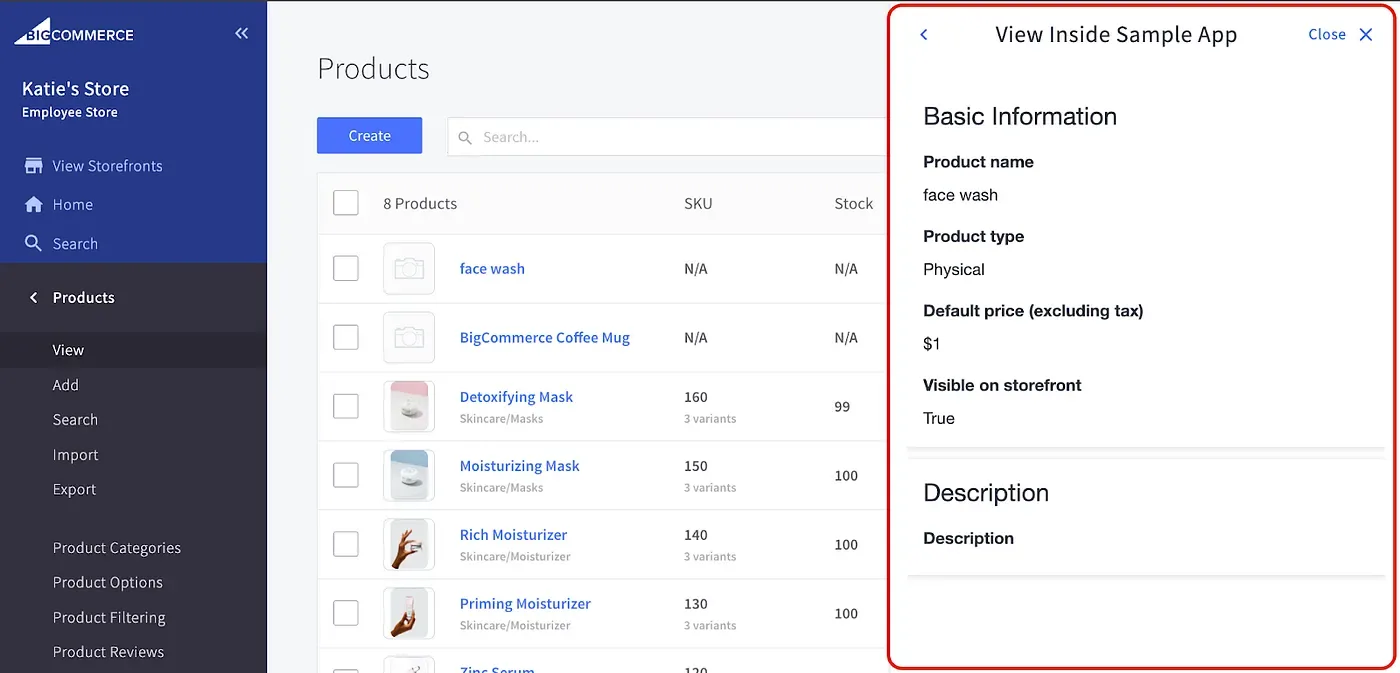Screen dimensions: 1400x673
Task: Collapse the Products menu back chevron
Action: pos(34,298)
